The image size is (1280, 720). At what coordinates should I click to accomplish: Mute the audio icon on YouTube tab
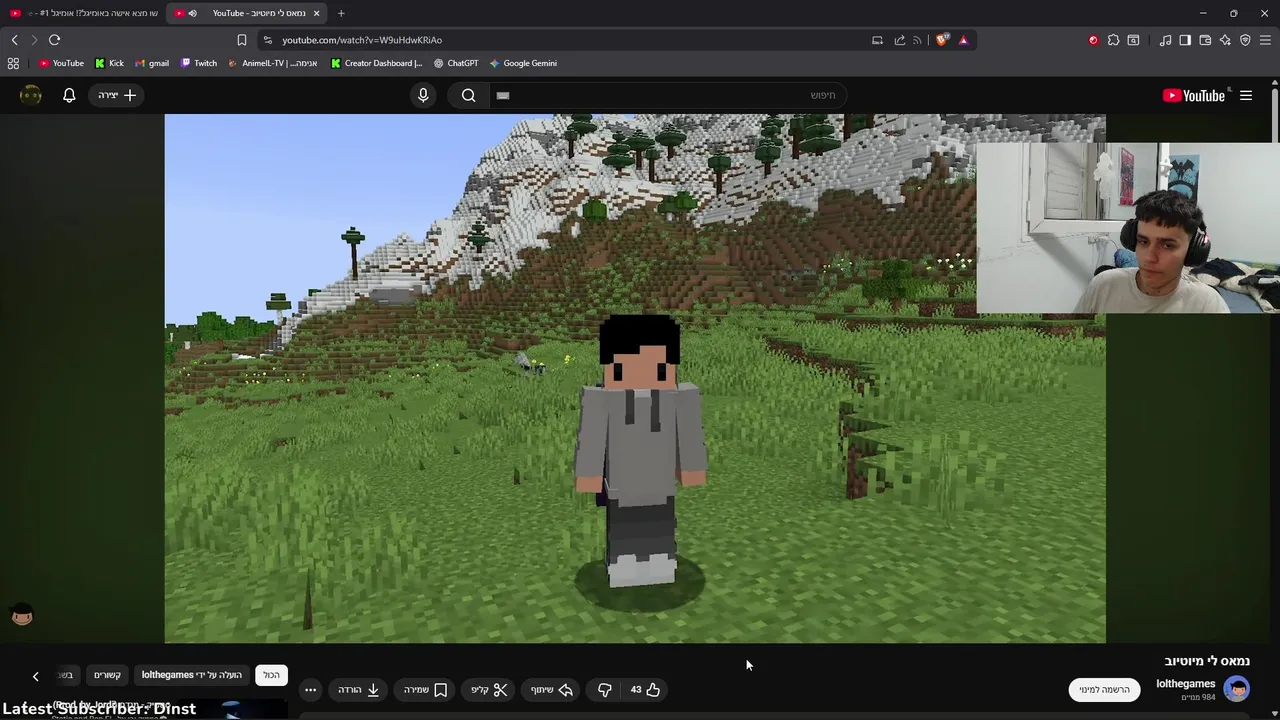192,13
